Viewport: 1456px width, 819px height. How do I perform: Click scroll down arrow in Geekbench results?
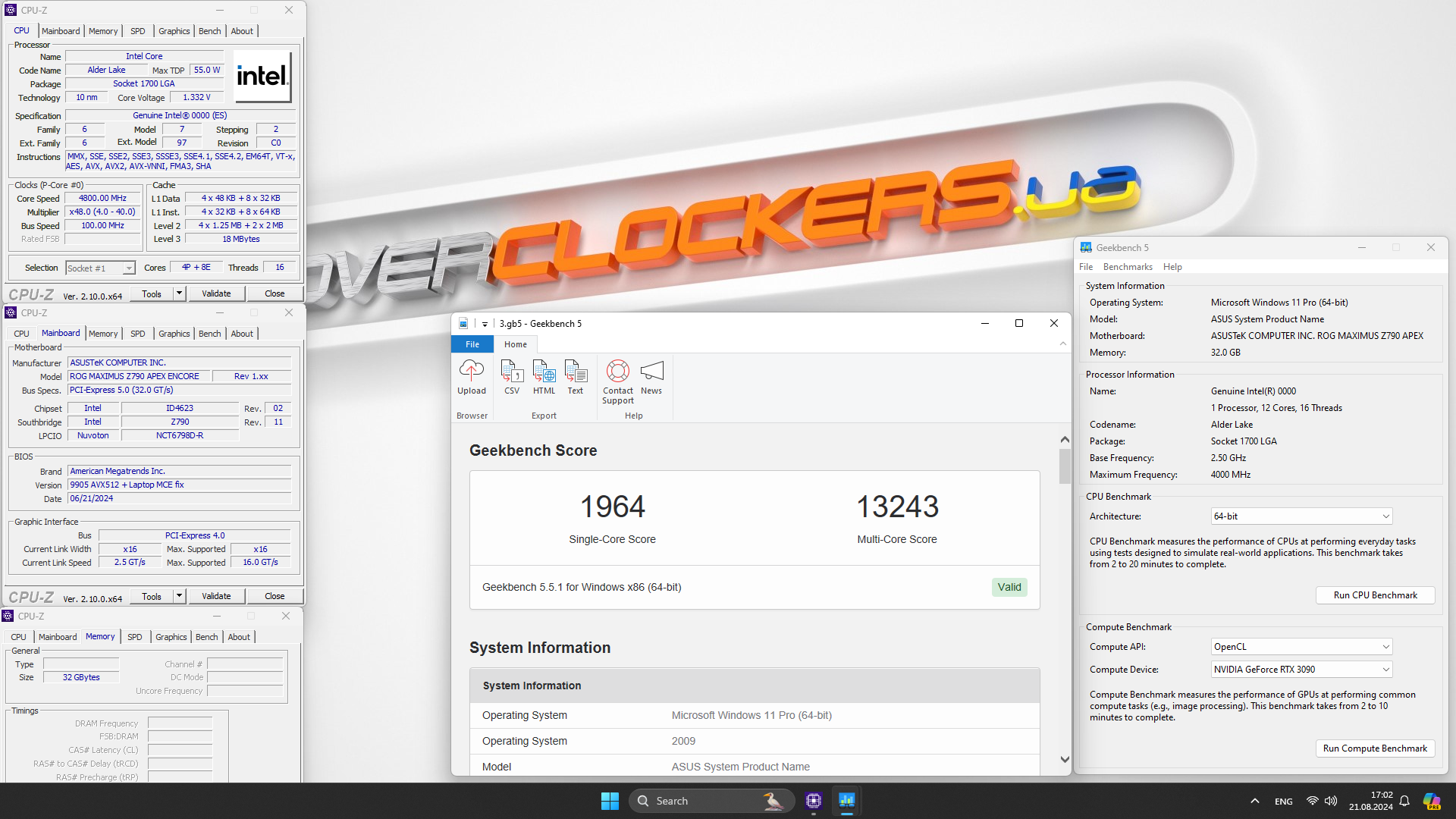[1065, 760]
